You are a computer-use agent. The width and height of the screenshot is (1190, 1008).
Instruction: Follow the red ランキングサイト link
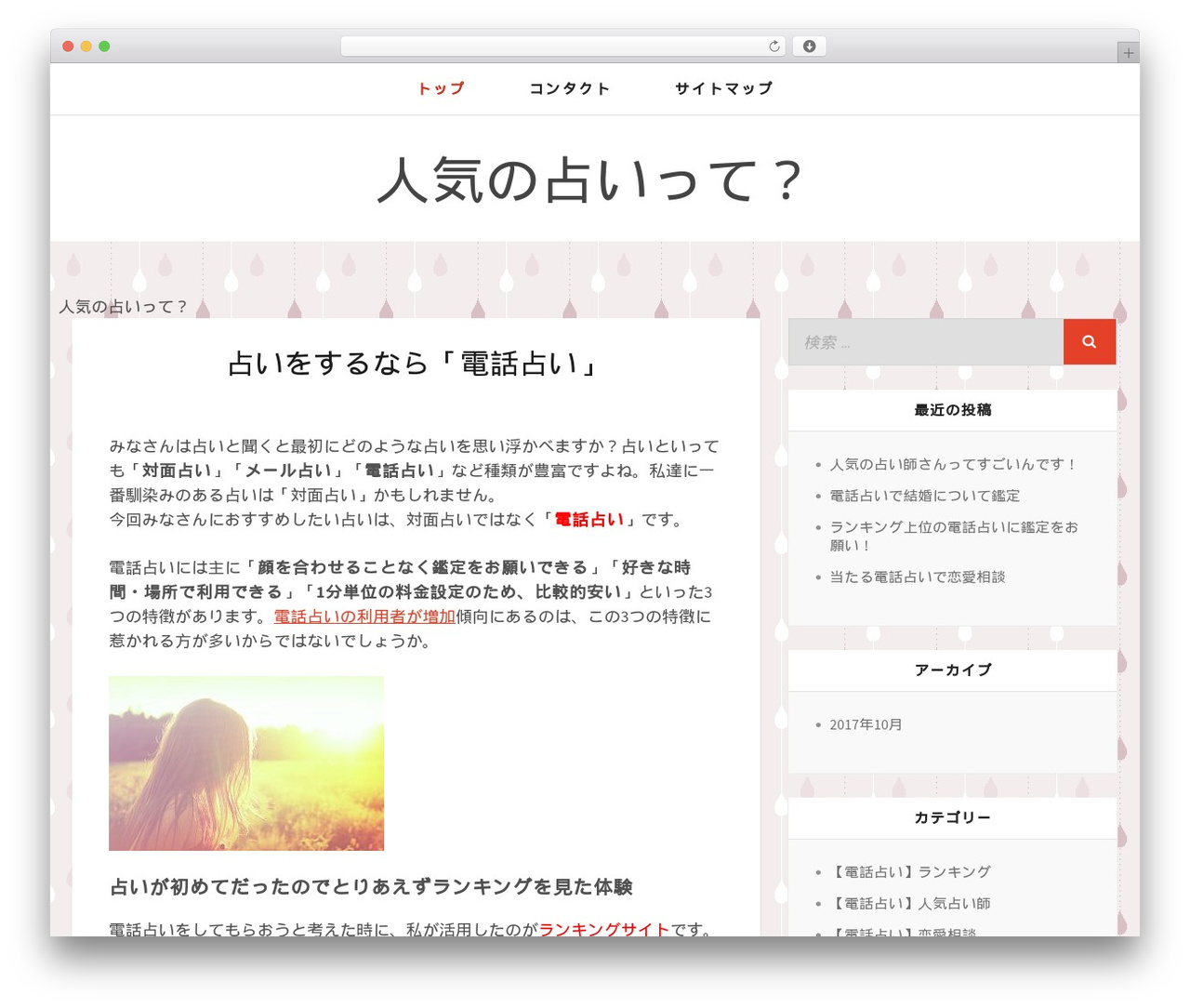pyautogui.click(x=604, y=929)
